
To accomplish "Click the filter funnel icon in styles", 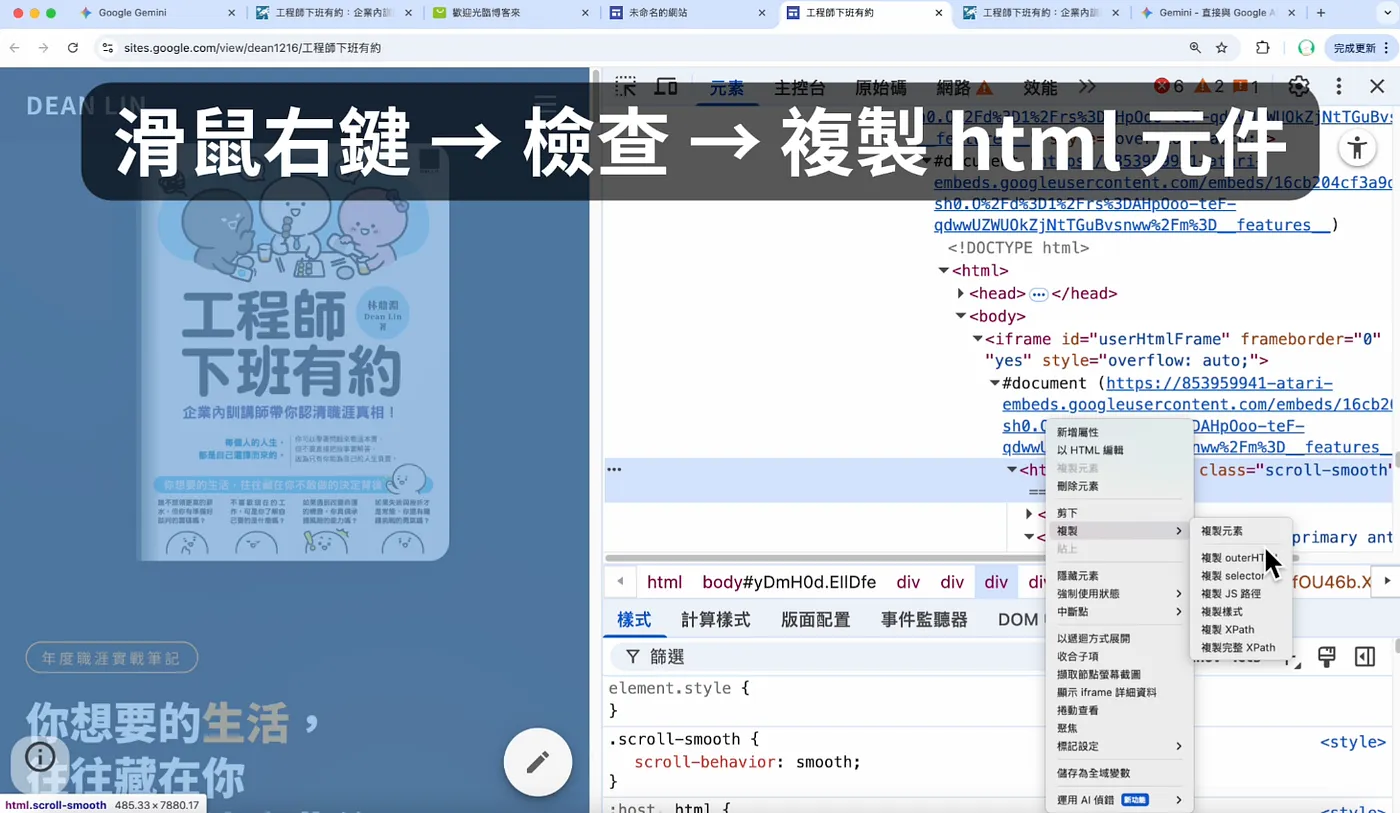I will [633, 657].
